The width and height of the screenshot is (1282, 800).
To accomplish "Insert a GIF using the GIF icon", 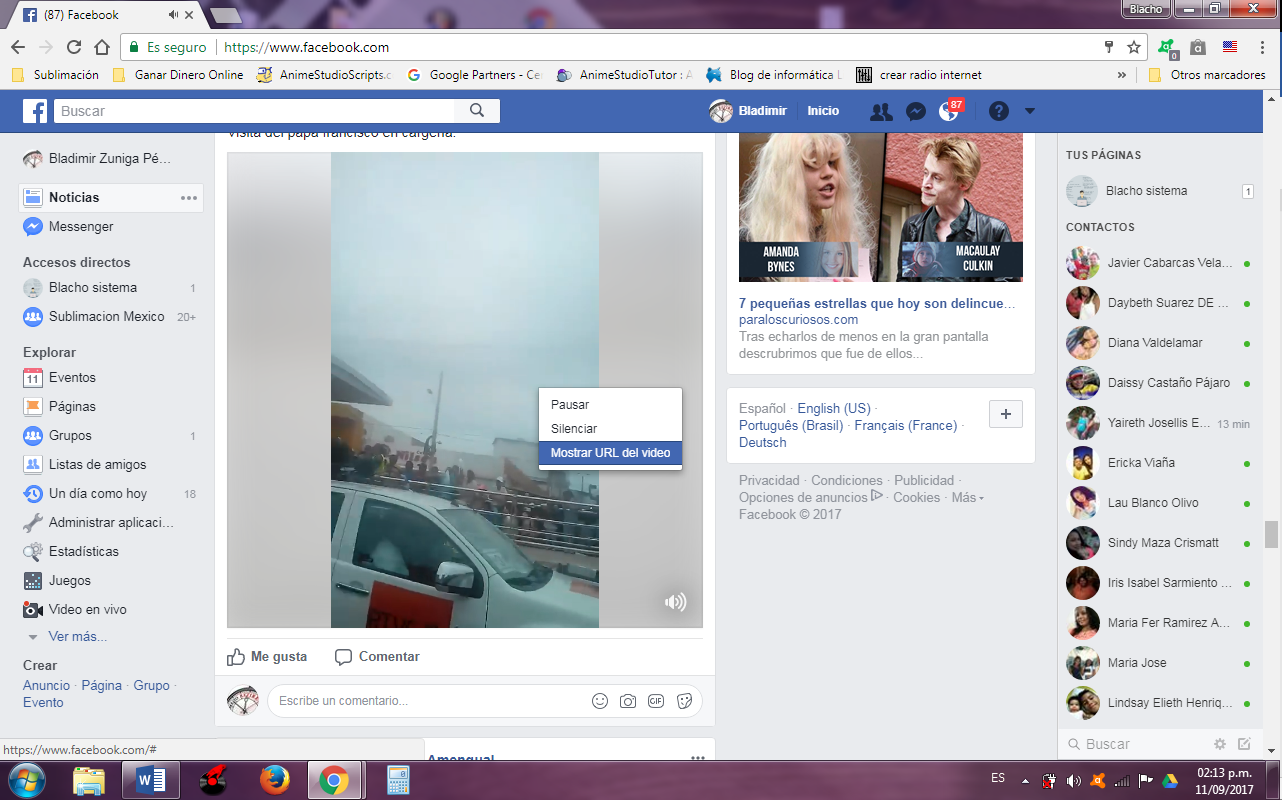I will click(x=655, y=701).
